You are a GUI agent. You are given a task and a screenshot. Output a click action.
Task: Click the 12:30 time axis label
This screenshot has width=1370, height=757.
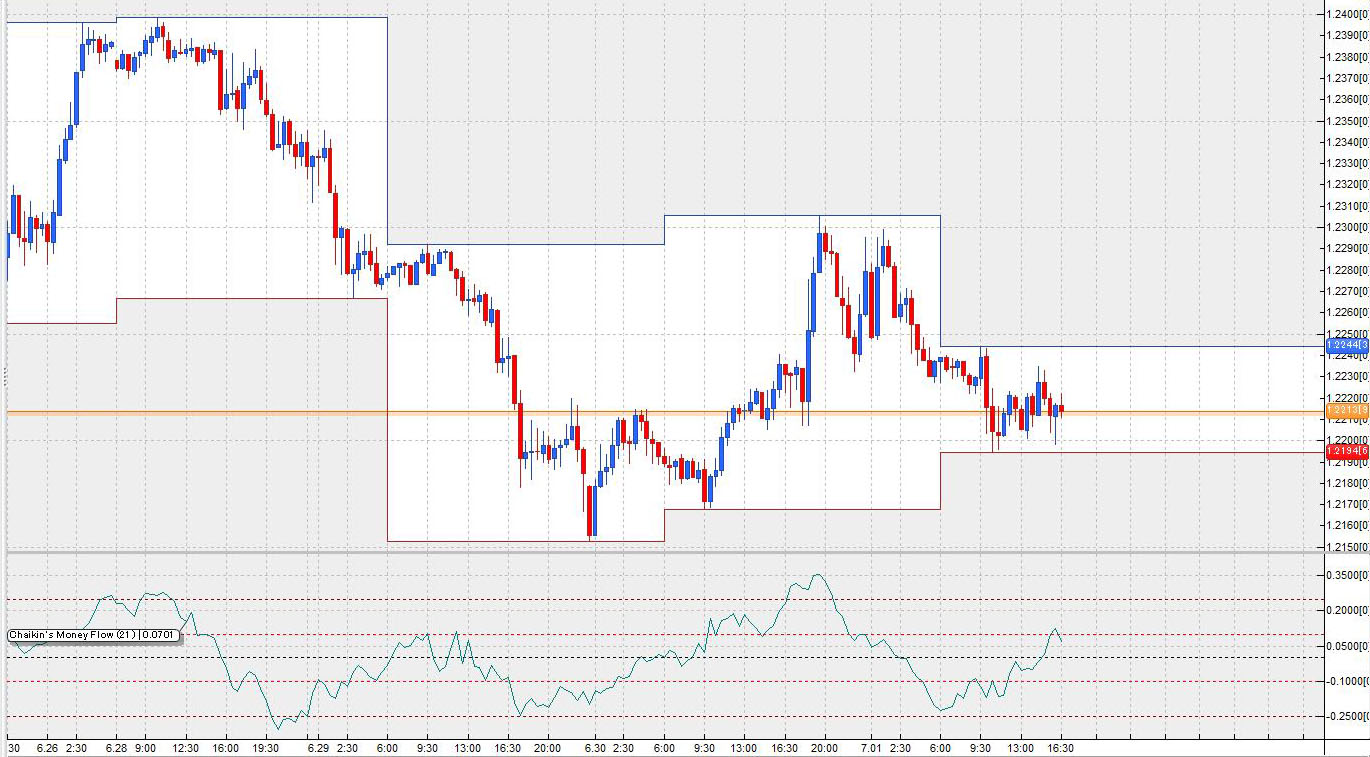[x=186, y=748]
